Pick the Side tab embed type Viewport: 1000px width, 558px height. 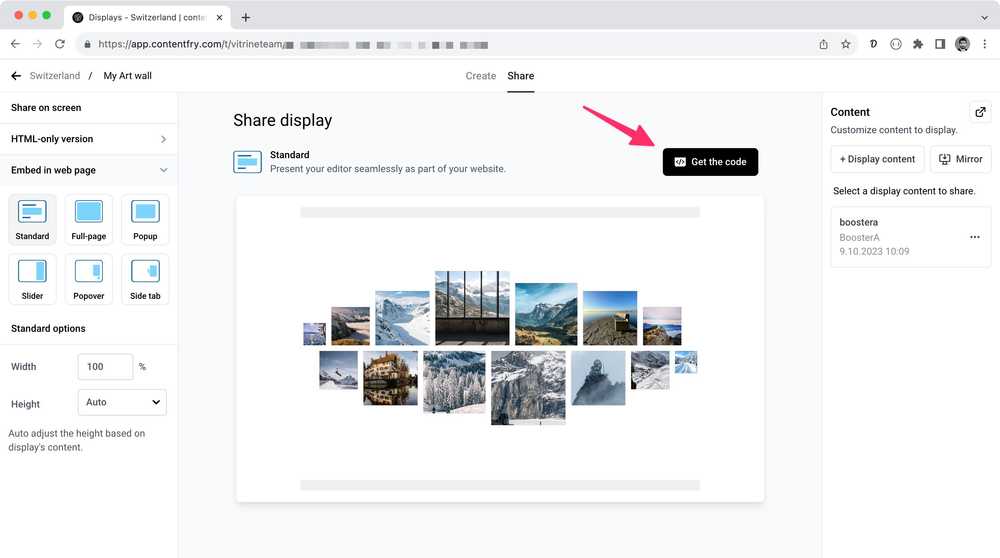145,279
